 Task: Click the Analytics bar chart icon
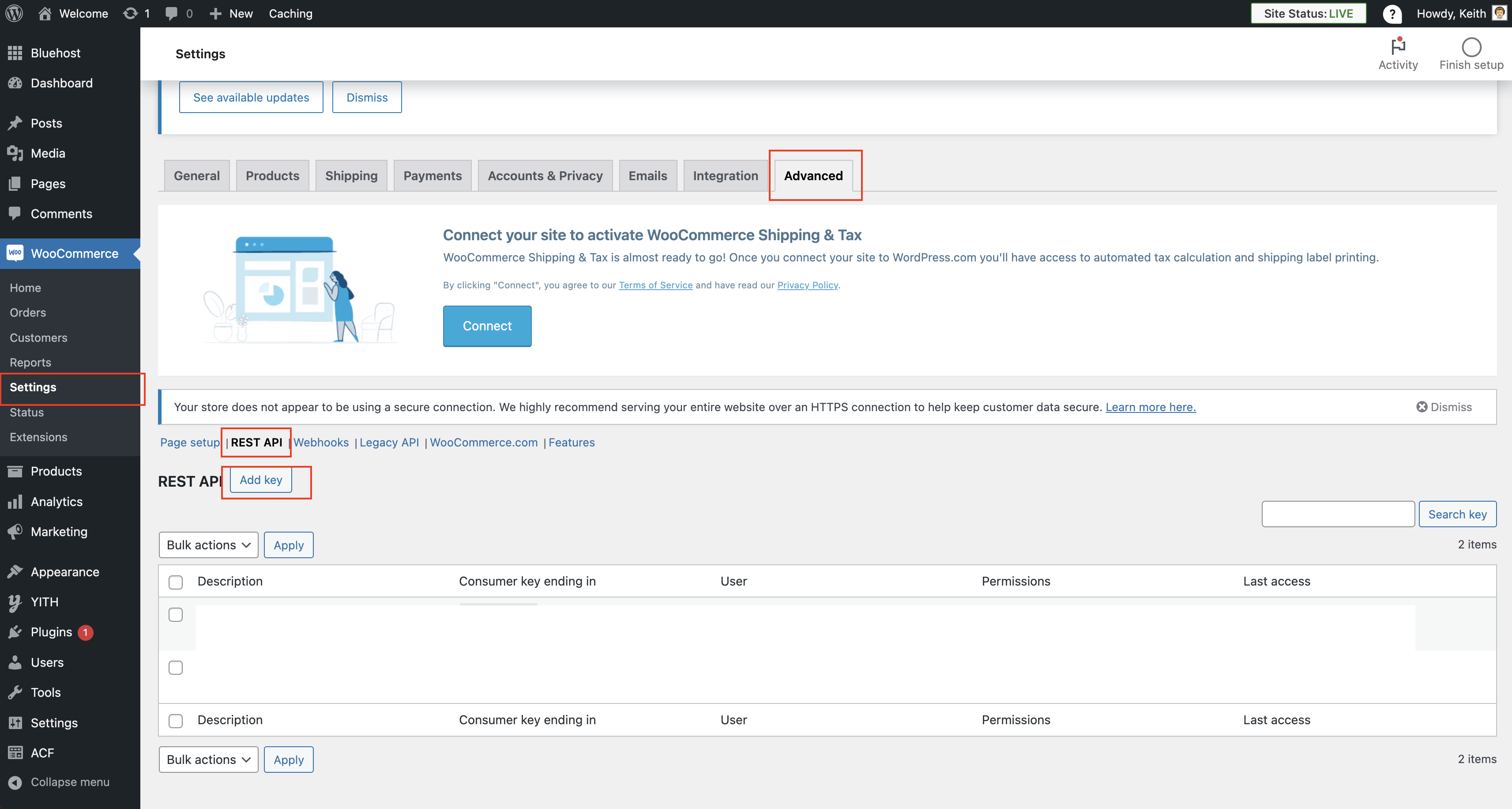pyautogui.click(x=15, y=501)
